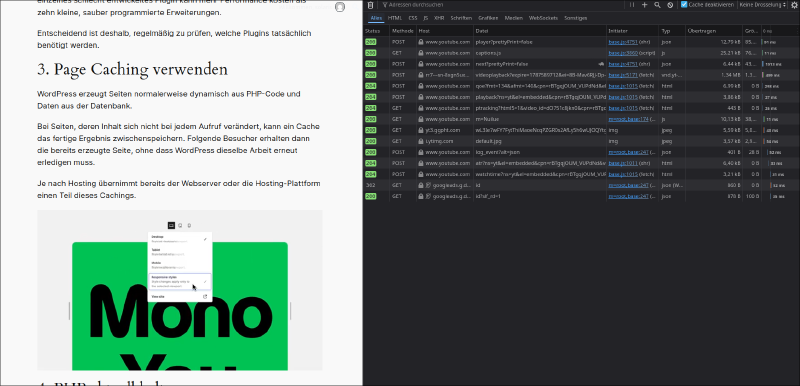Filter requests by Medien

(x=514, y=18)
